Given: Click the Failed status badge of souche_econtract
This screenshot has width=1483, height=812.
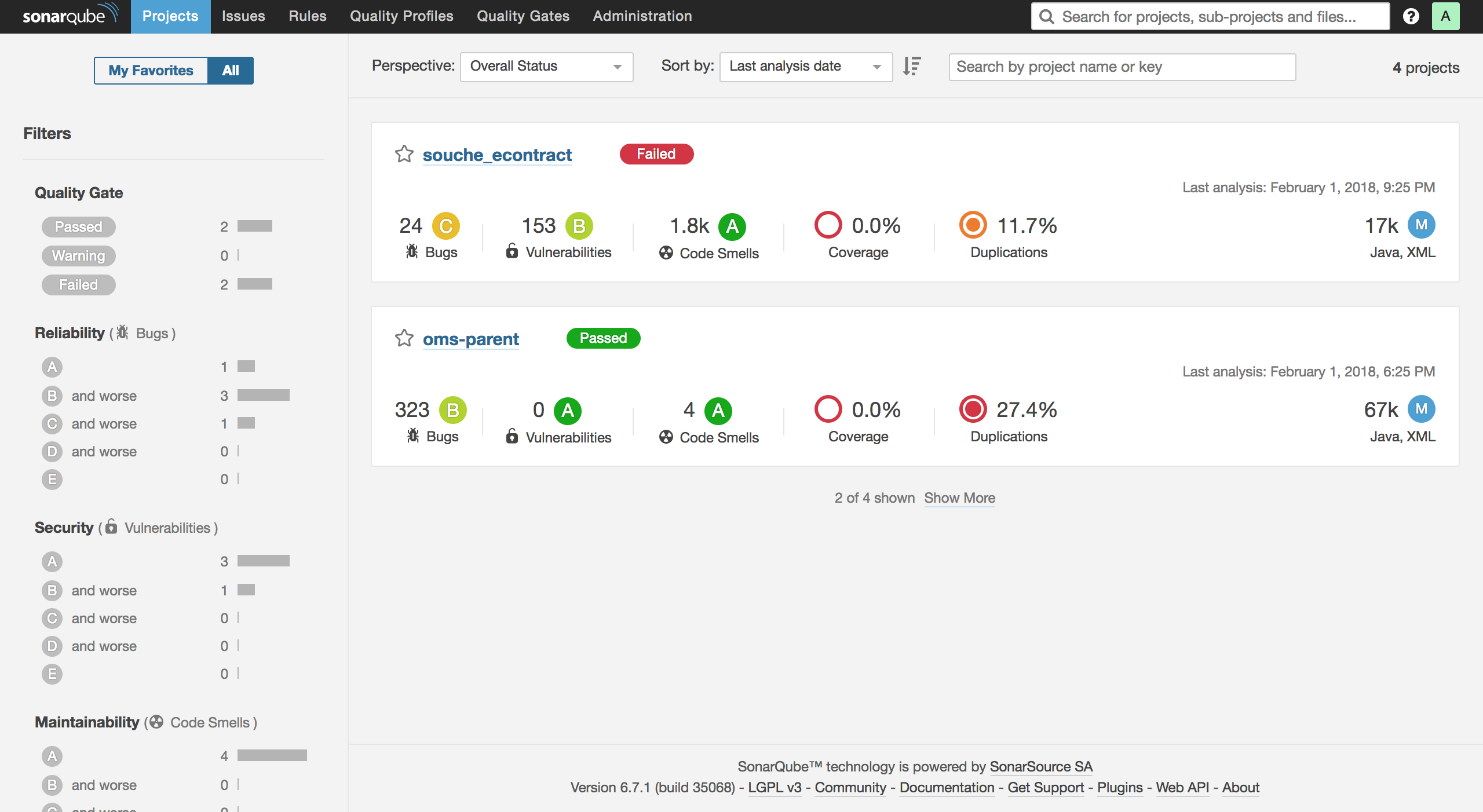Looking at the screenshot, I should tap(656, 154).
